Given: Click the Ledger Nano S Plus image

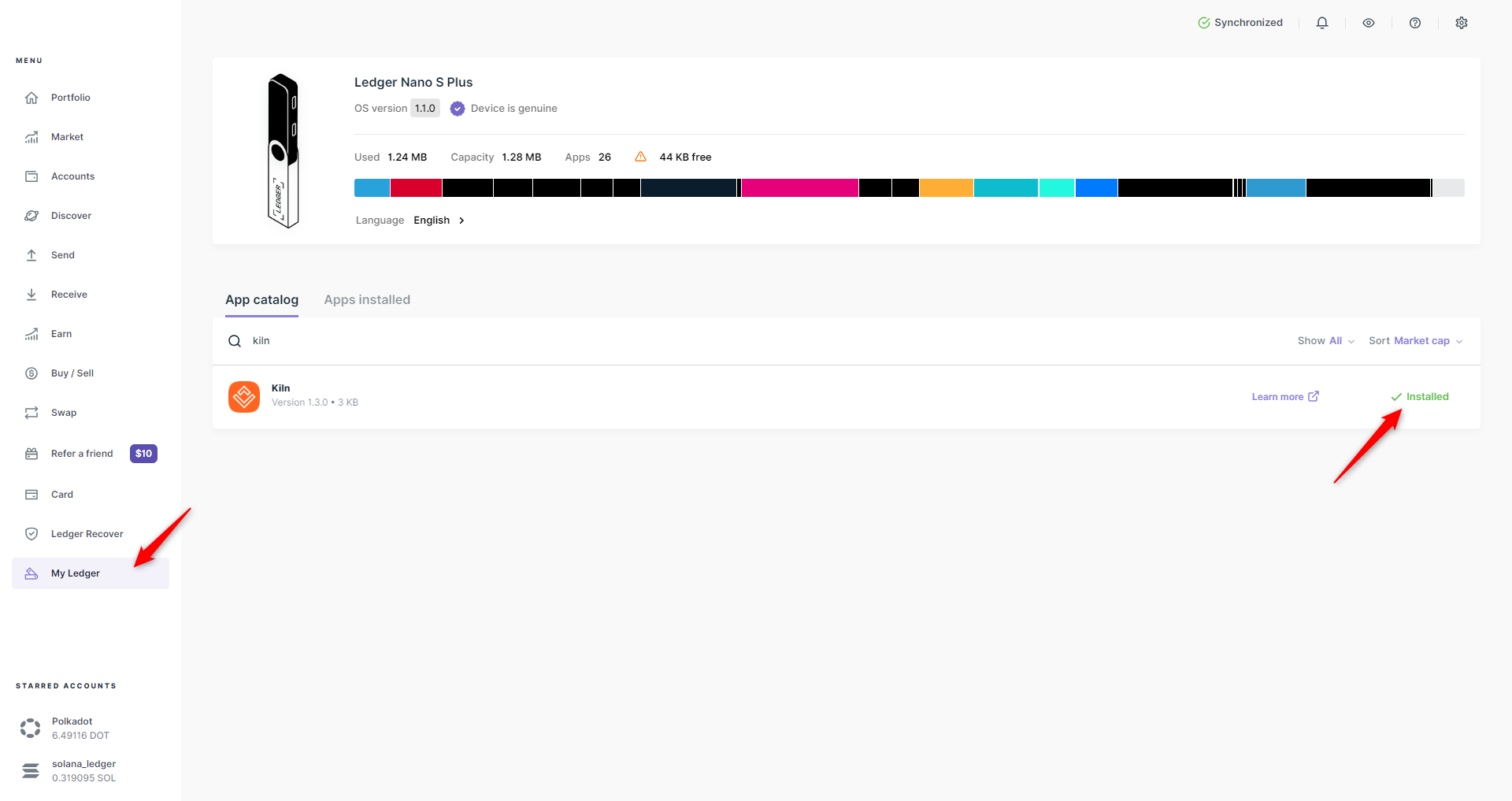Looking at the screenshot, I should (x=283, y=150).
